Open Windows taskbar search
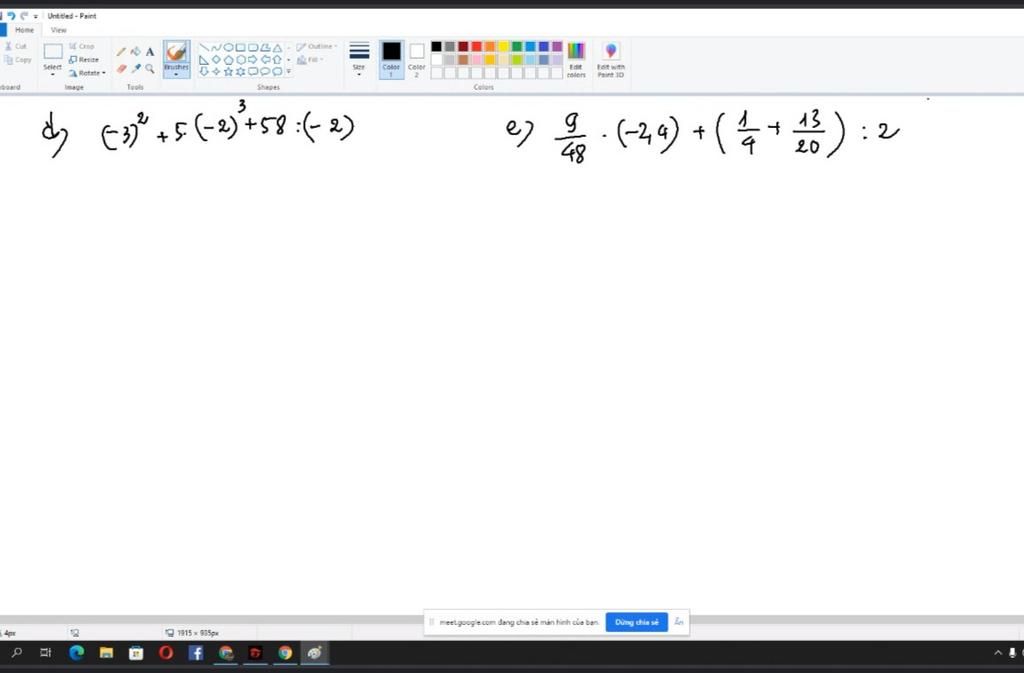The height and width of the screenshot is (673, 1024). tap(16, 653)
